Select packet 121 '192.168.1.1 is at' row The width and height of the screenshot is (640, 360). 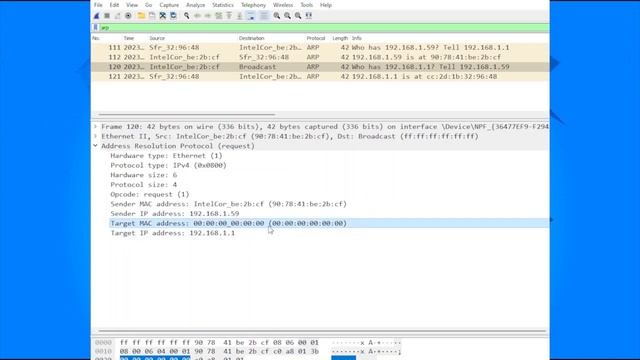tap(320, 77)
